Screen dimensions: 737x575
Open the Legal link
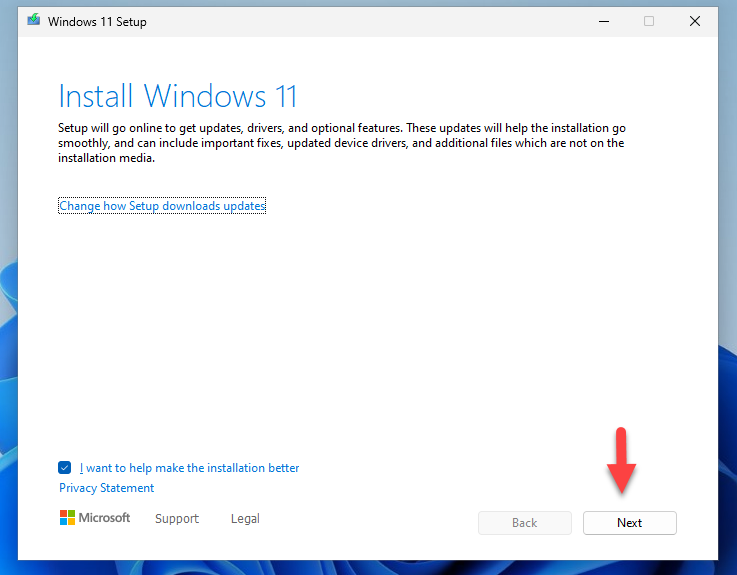pos(245,519)
